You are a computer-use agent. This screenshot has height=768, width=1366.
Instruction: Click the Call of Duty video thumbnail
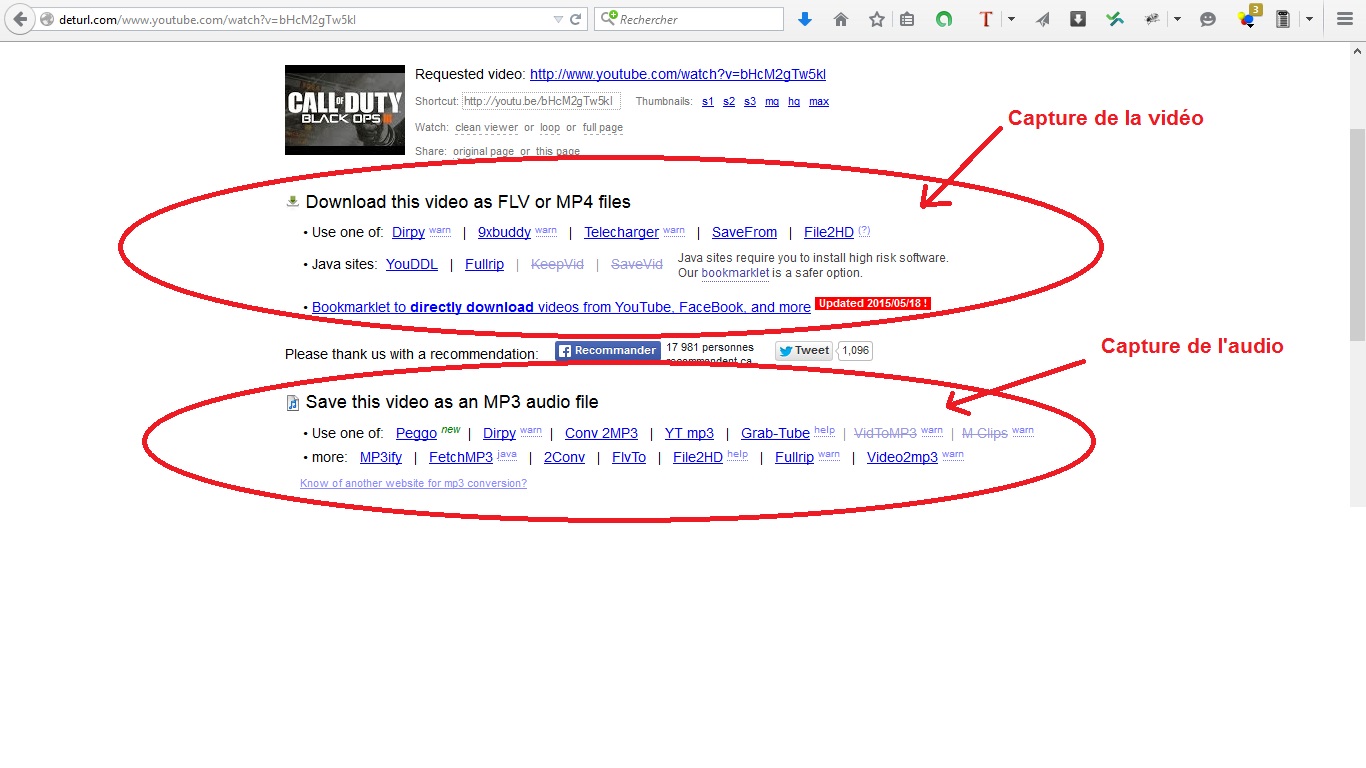(345, 110)
